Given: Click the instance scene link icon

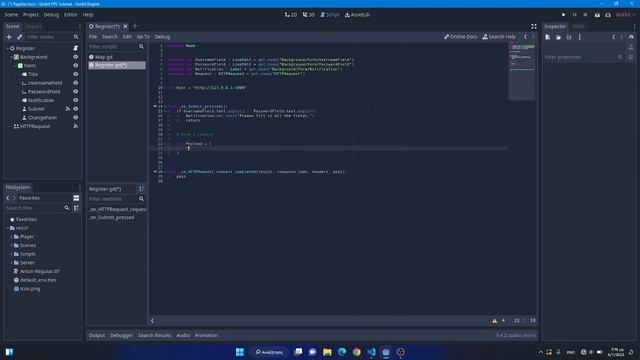Looking at the screenshot, I should 19,37.
